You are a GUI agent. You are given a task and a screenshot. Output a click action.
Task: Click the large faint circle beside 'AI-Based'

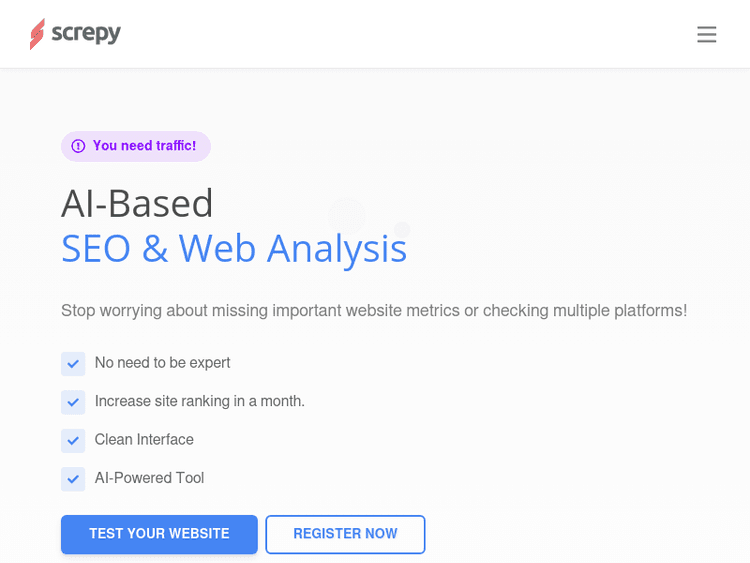[347, 214]
